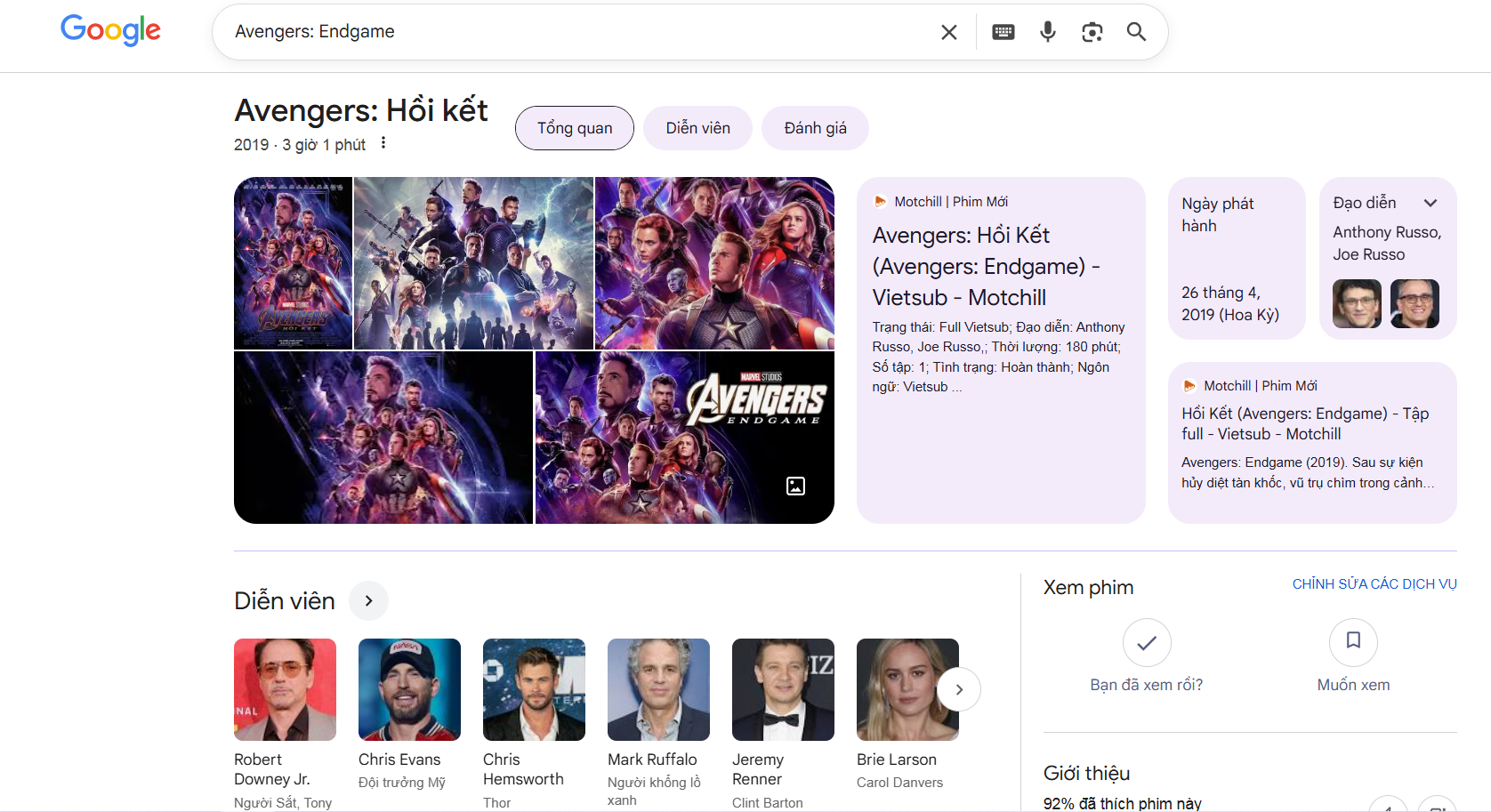
Task: Open the Avengers Endgame poster thumbnail
Action: (x=293, y=262)
